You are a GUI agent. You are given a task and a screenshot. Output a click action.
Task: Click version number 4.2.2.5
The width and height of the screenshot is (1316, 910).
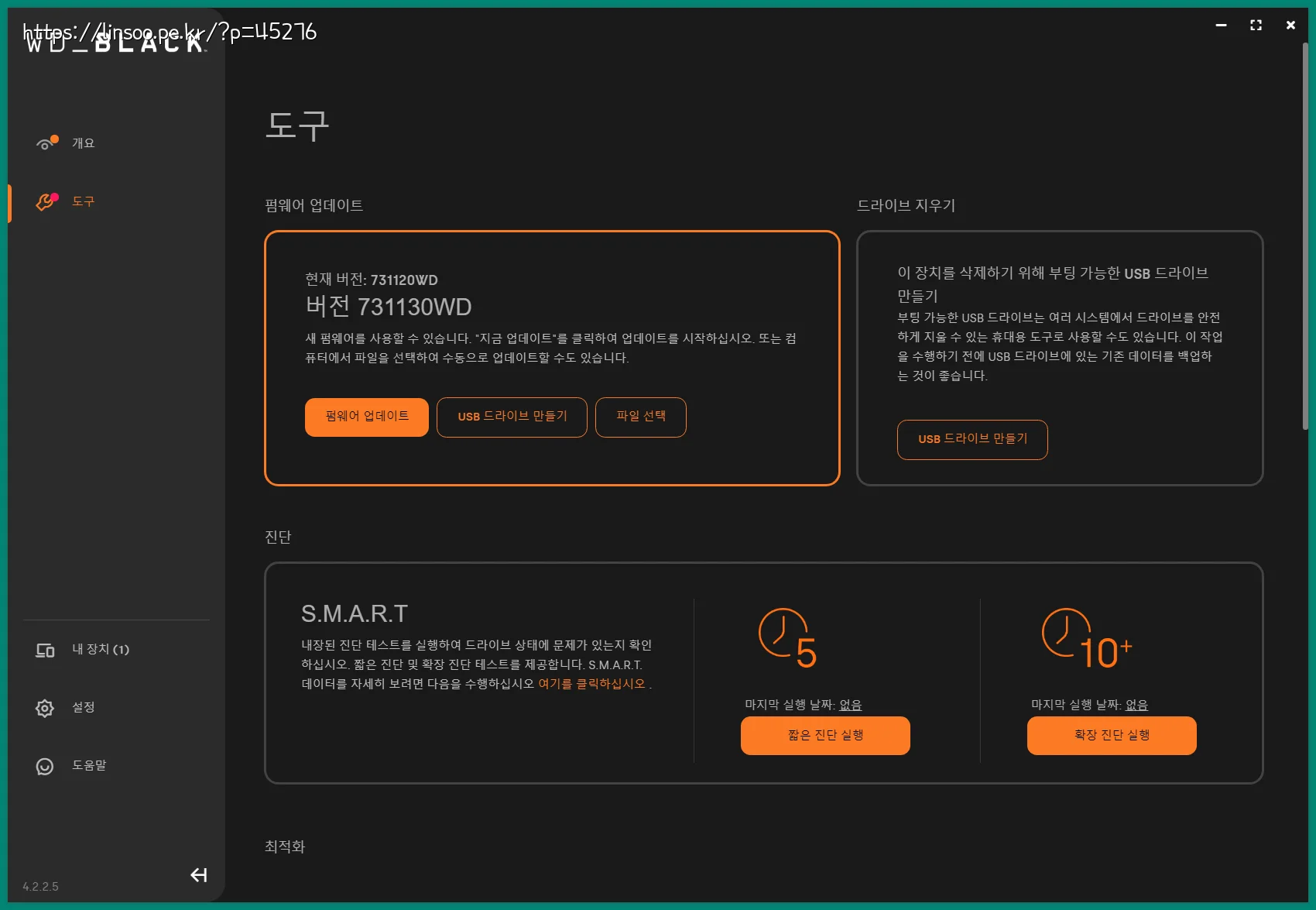pyautogui.click(x=40, y=887)
